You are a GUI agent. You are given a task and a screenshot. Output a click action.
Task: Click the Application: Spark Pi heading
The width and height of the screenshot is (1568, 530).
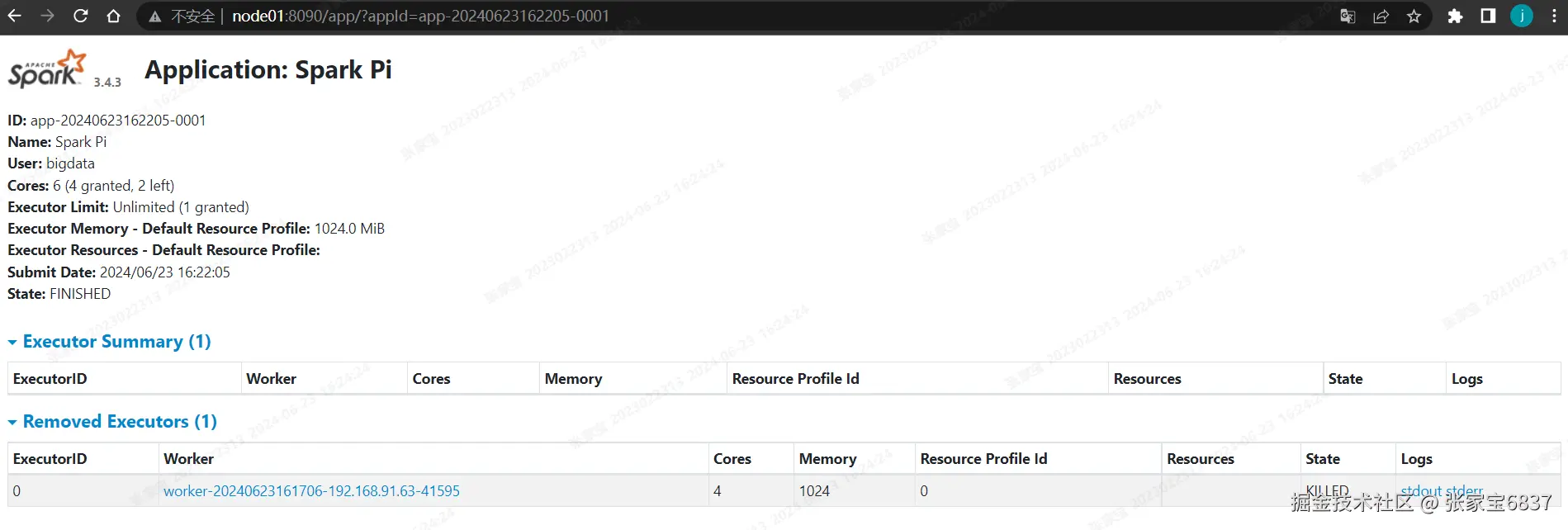point(268,70)
